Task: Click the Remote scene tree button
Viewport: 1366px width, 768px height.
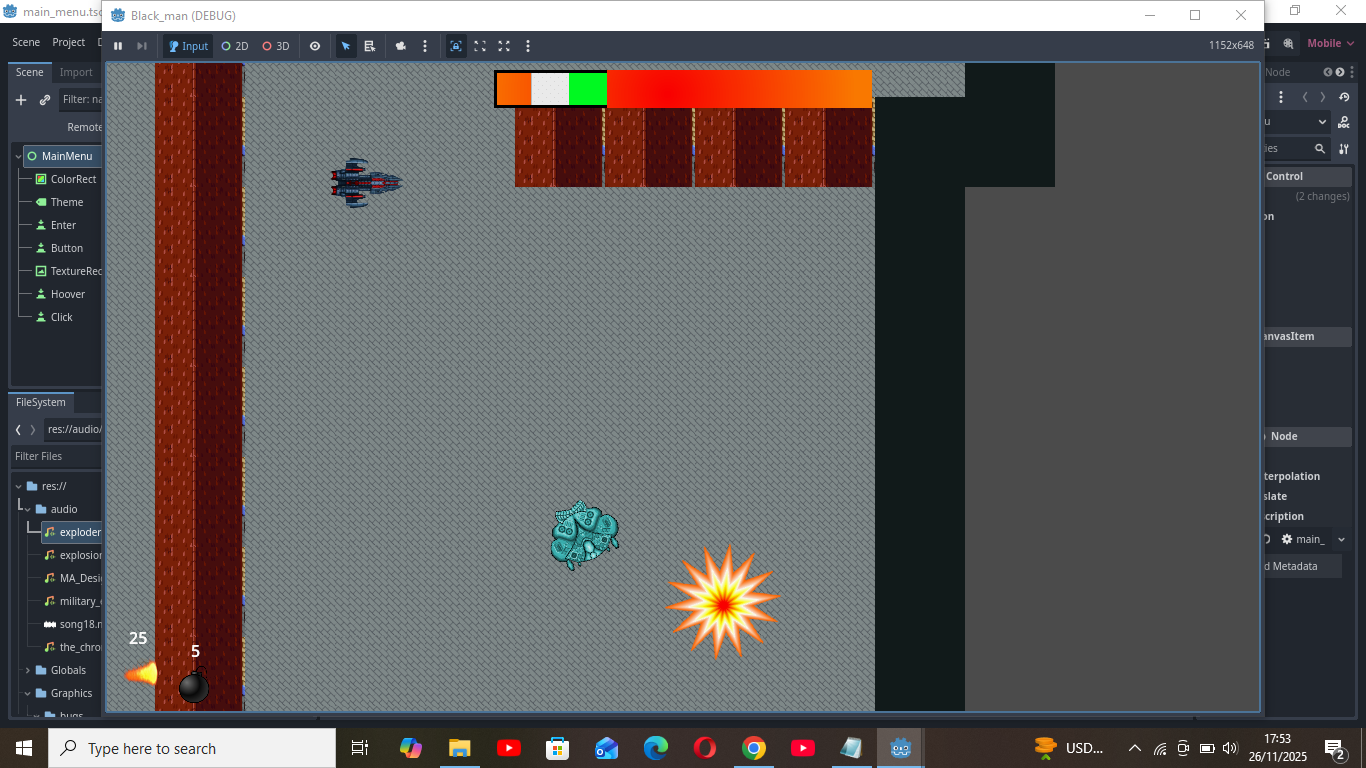Action: pos(84,127)
